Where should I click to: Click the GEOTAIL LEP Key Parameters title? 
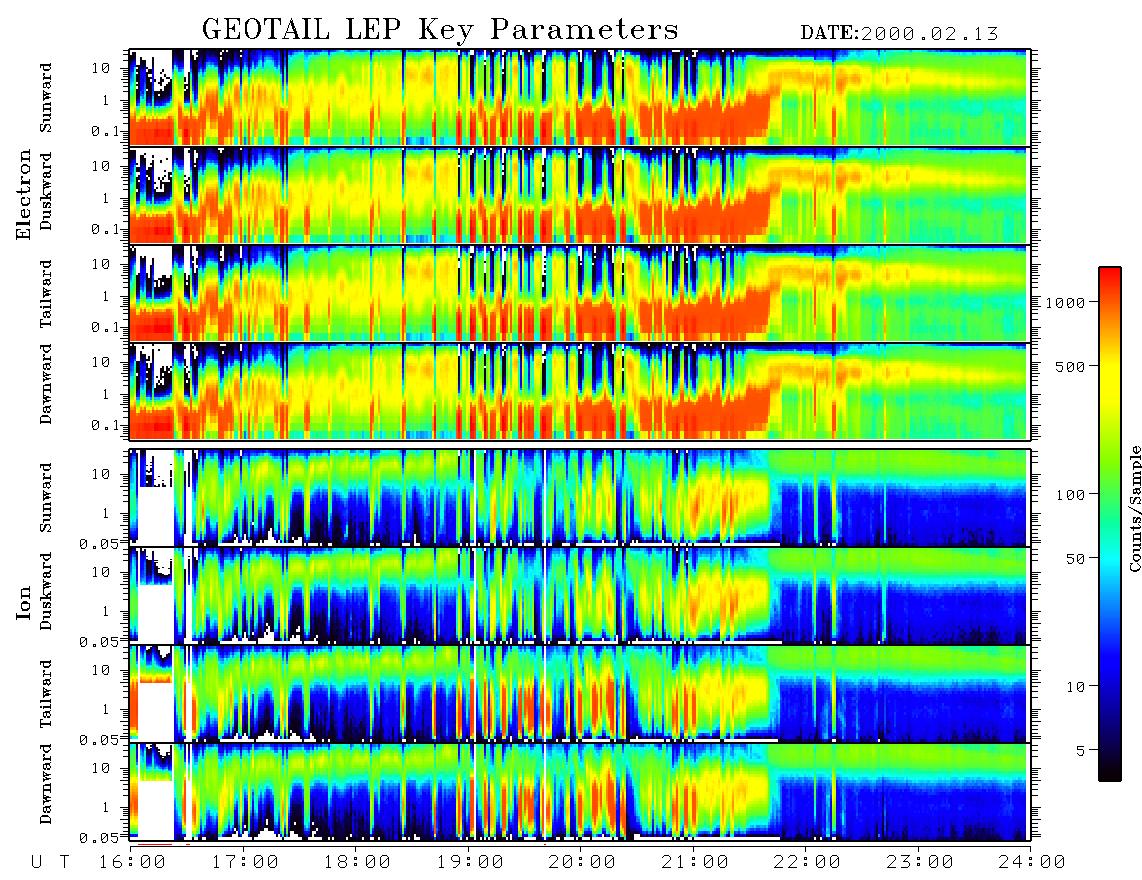click(440, 30)
